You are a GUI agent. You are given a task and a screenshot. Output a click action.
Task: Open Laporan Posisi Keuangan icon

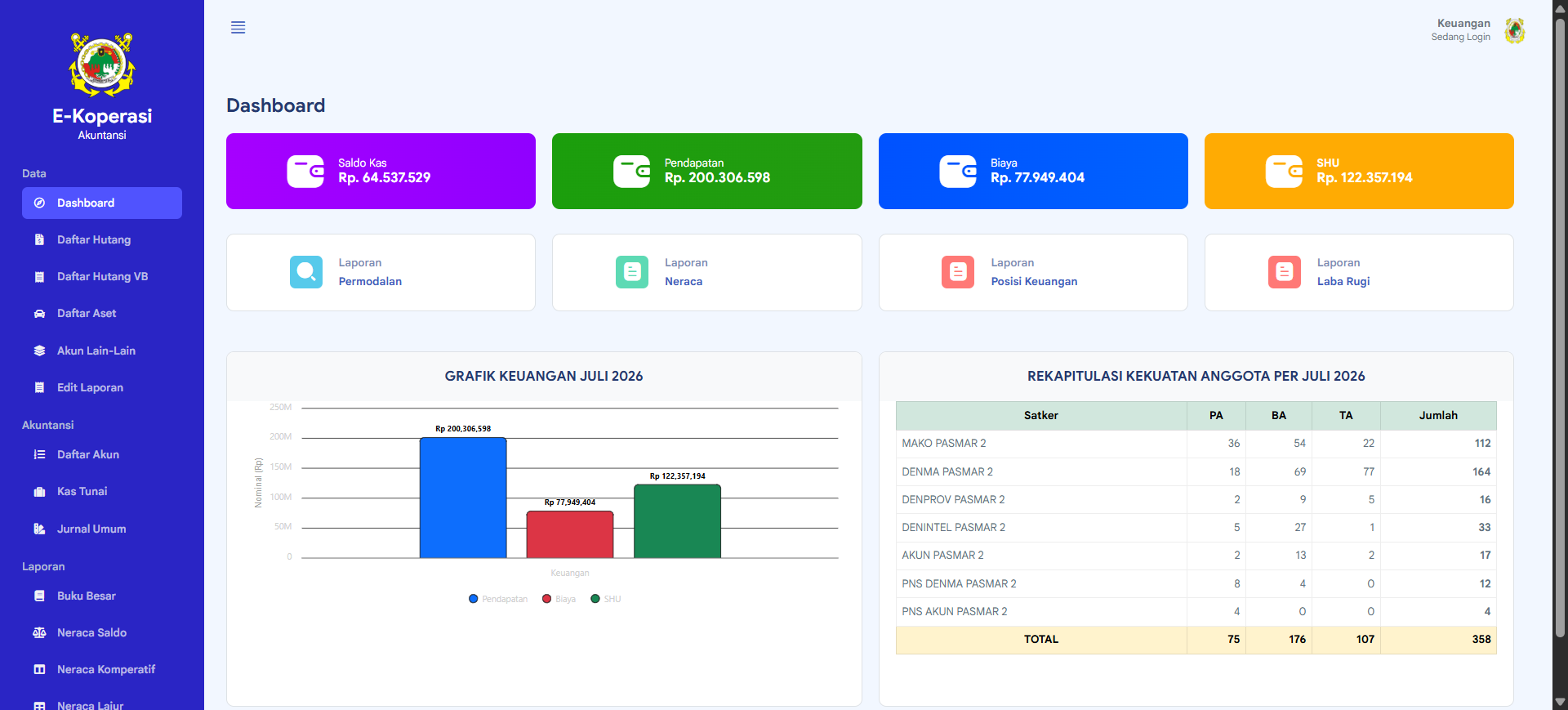[x=958, y=272]
